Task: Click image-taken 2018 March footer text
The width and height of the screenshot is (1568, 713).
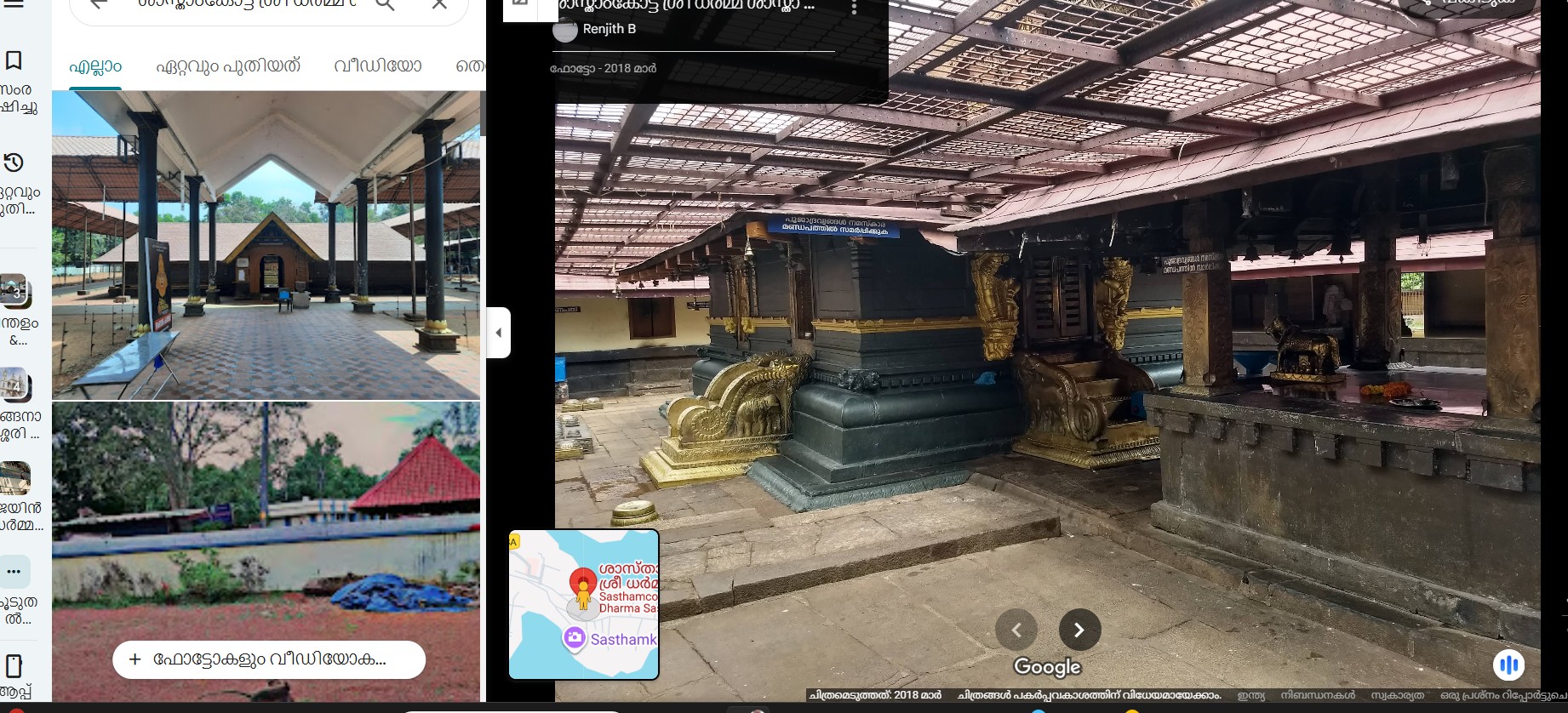Action: point(876,695)
